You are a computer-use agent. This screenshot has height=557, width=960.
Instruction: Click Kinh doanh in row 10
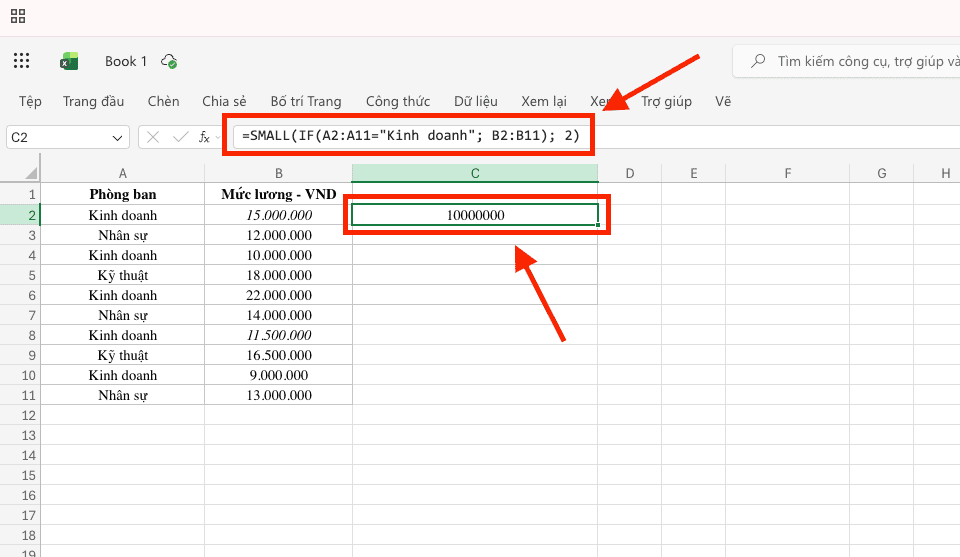click(122, 375)
